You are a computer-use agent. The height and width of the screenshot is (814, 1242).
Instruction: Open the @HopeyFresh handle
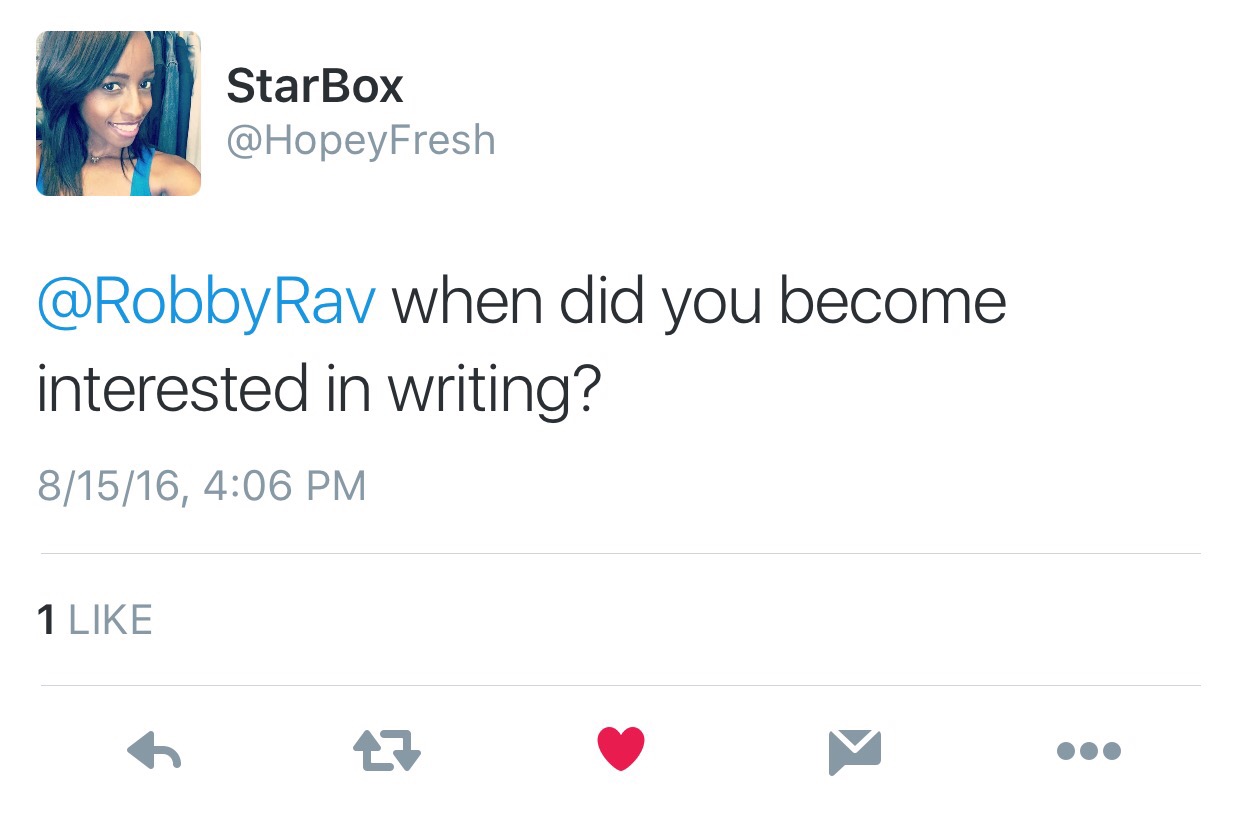(361, 140)
